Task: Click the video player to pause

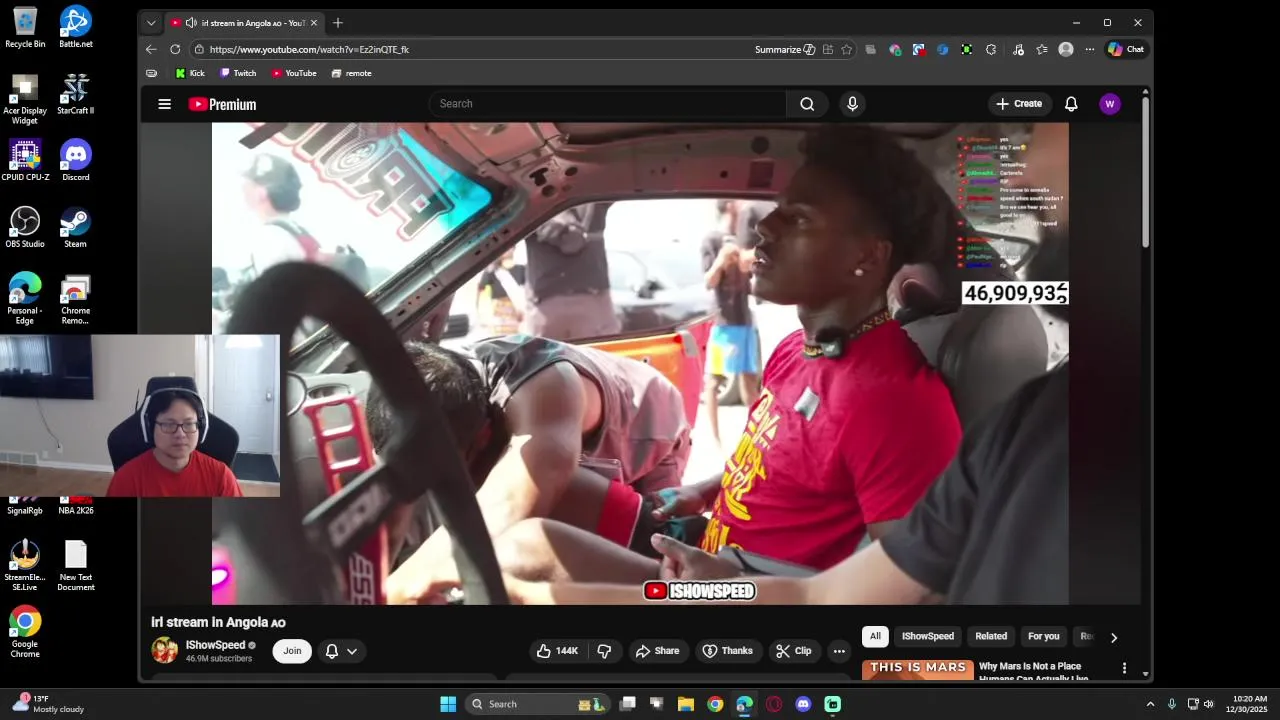Action: point(640,364)
